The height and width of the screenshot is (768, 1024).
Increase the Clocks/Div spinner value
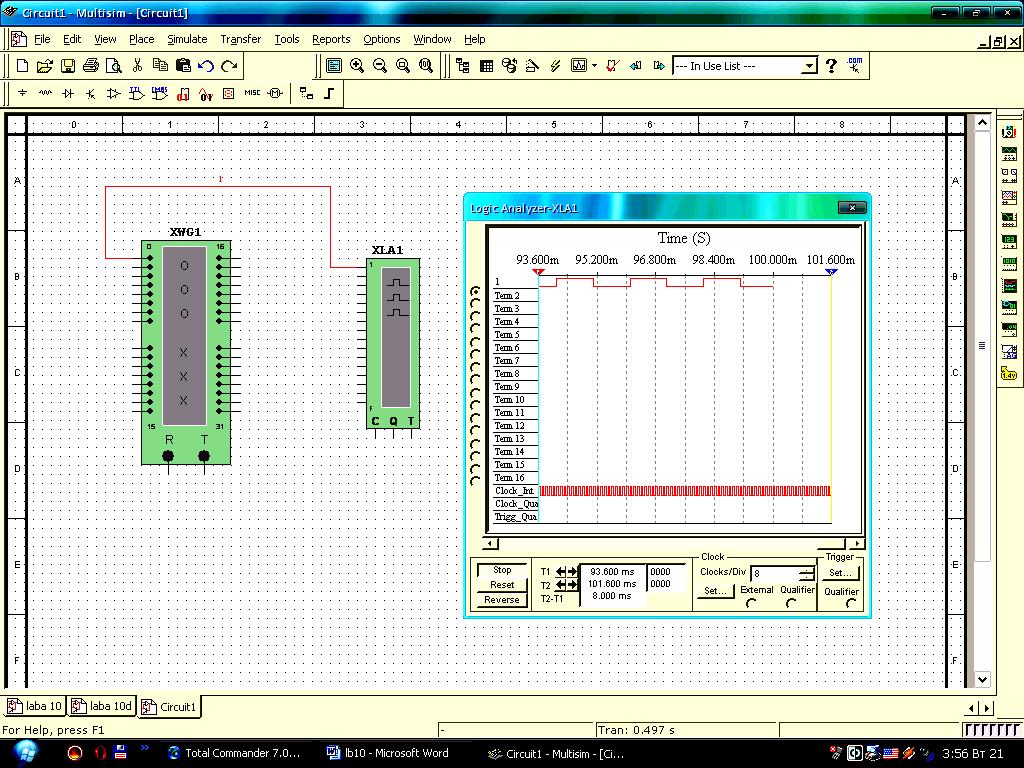(806, 570)
